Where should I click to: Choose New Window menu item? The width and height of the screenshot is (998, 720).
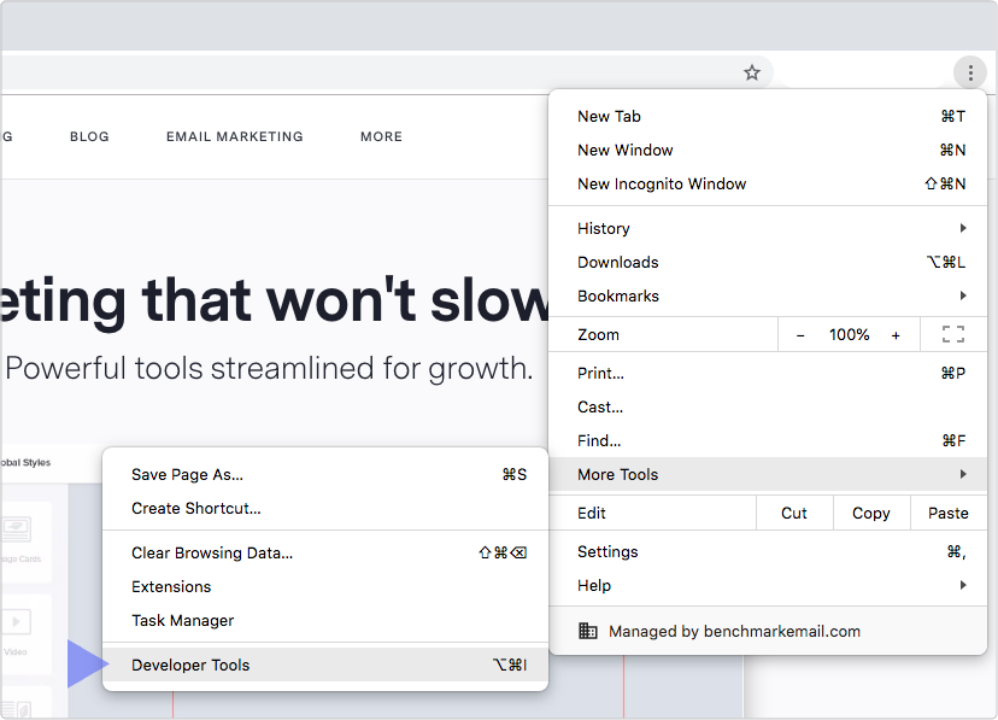coord(768,150)
